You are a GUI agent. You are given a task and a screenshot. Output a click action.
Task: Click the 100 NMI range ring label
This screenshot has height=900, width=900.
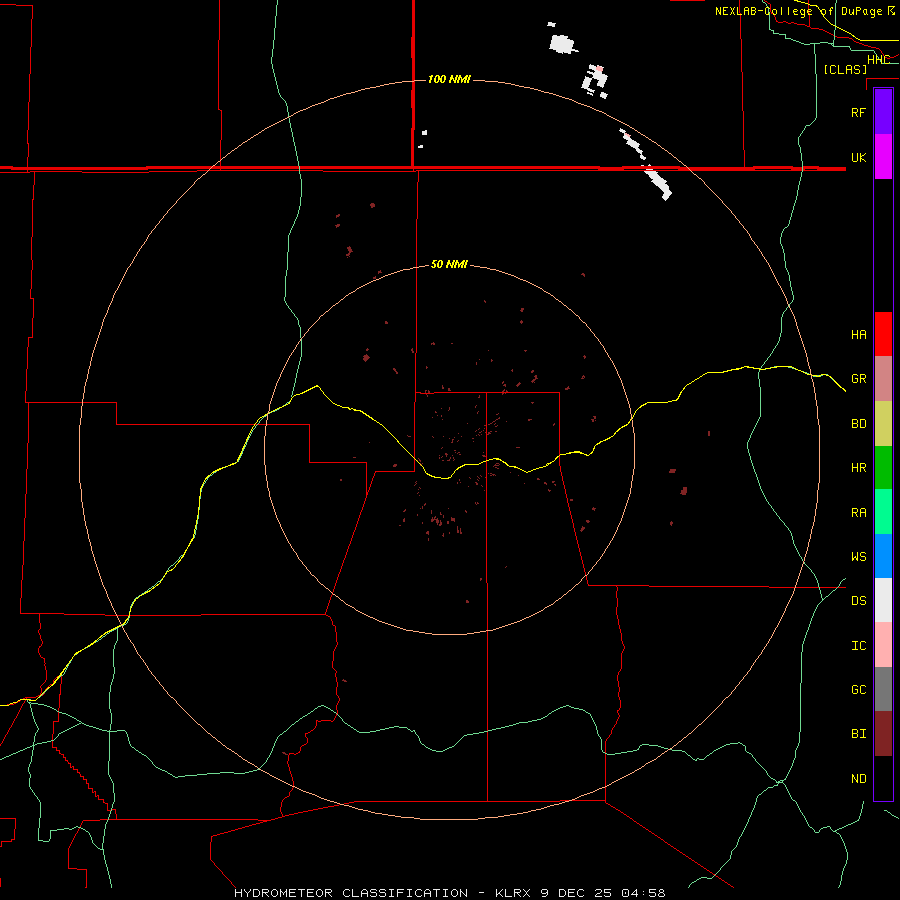pos(449,79)
